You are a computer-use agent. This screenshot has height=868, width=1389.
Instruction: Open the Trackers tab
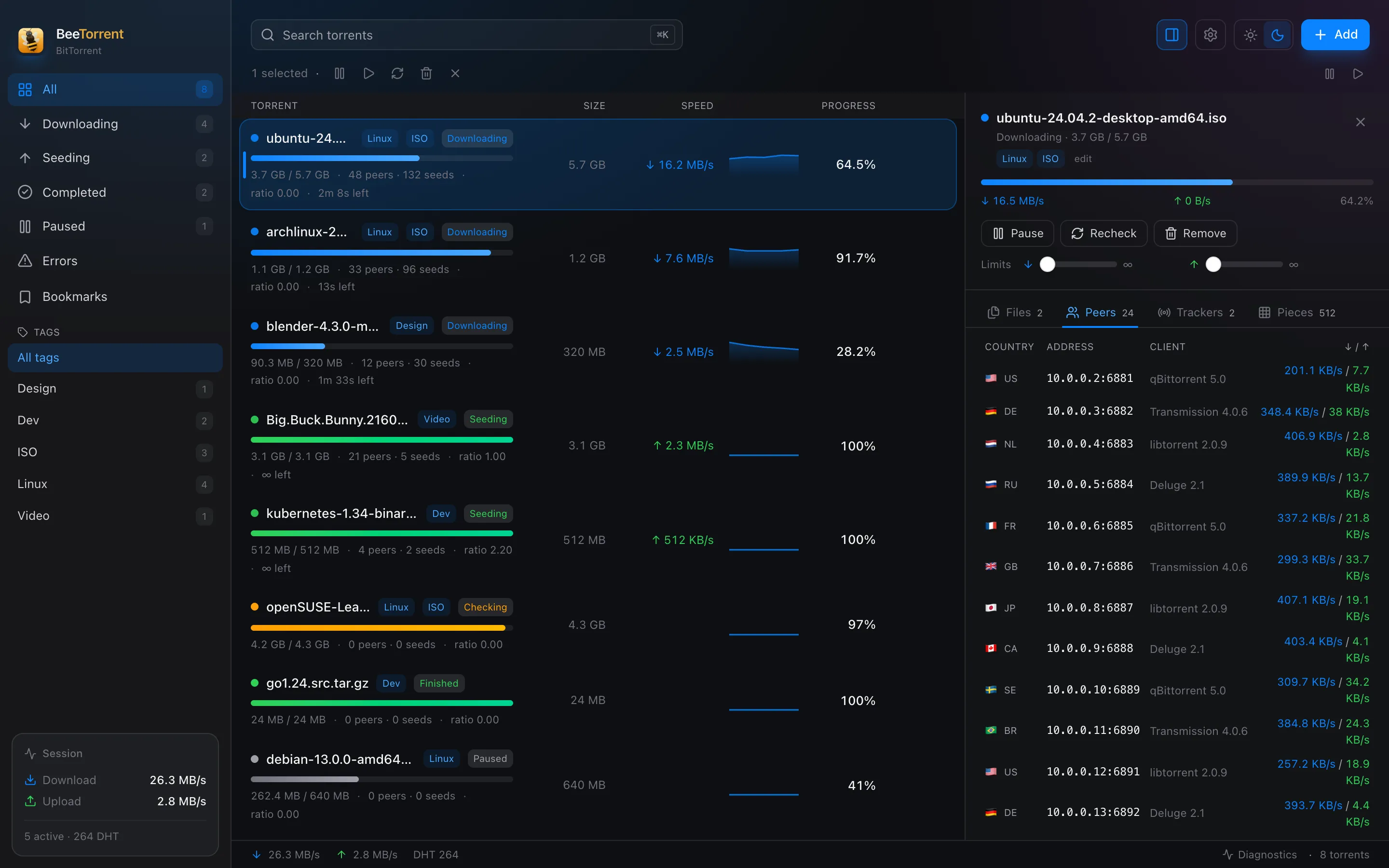1196,312
